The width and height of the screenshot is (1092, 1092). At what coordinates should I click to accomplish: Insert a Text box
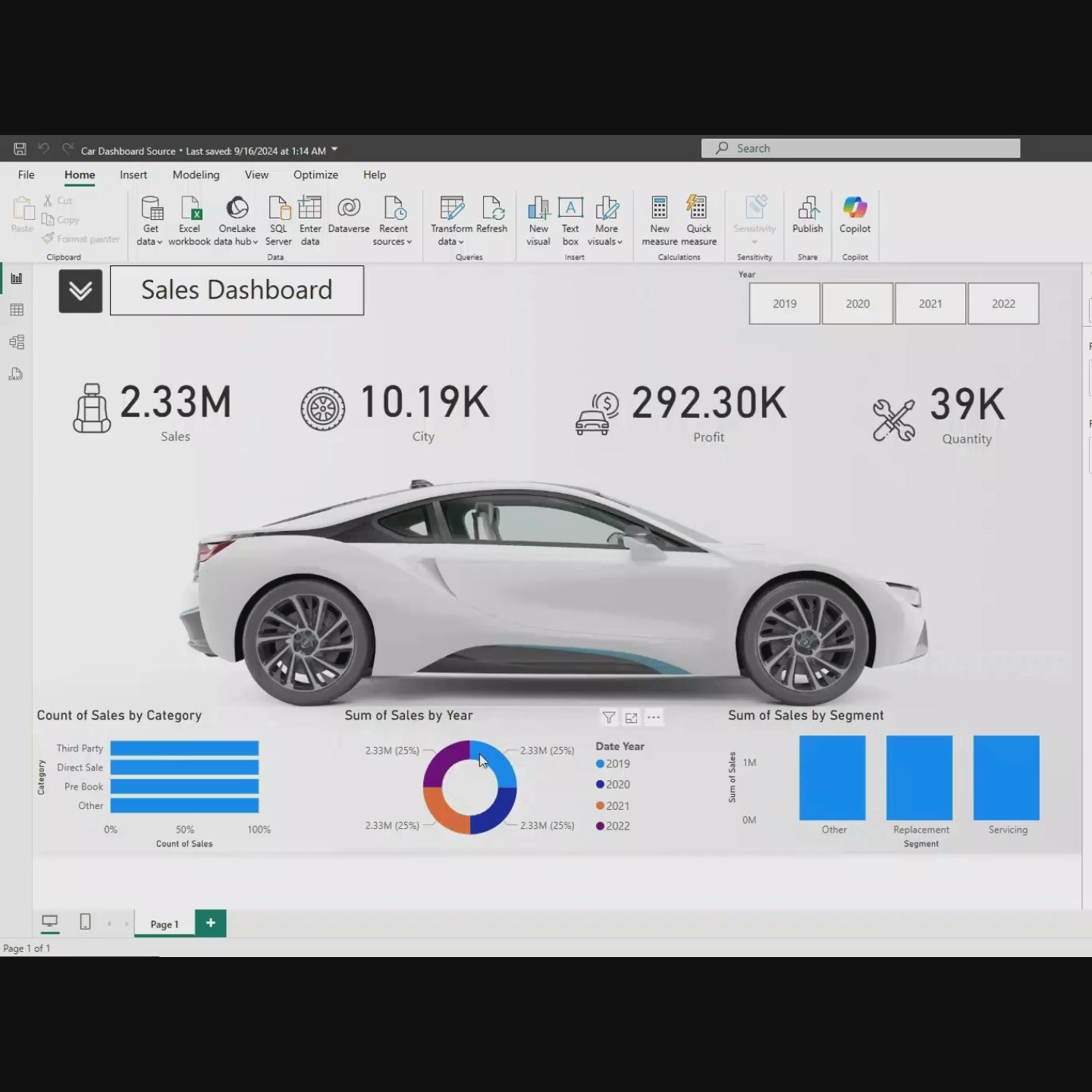(x=570, y=220)
